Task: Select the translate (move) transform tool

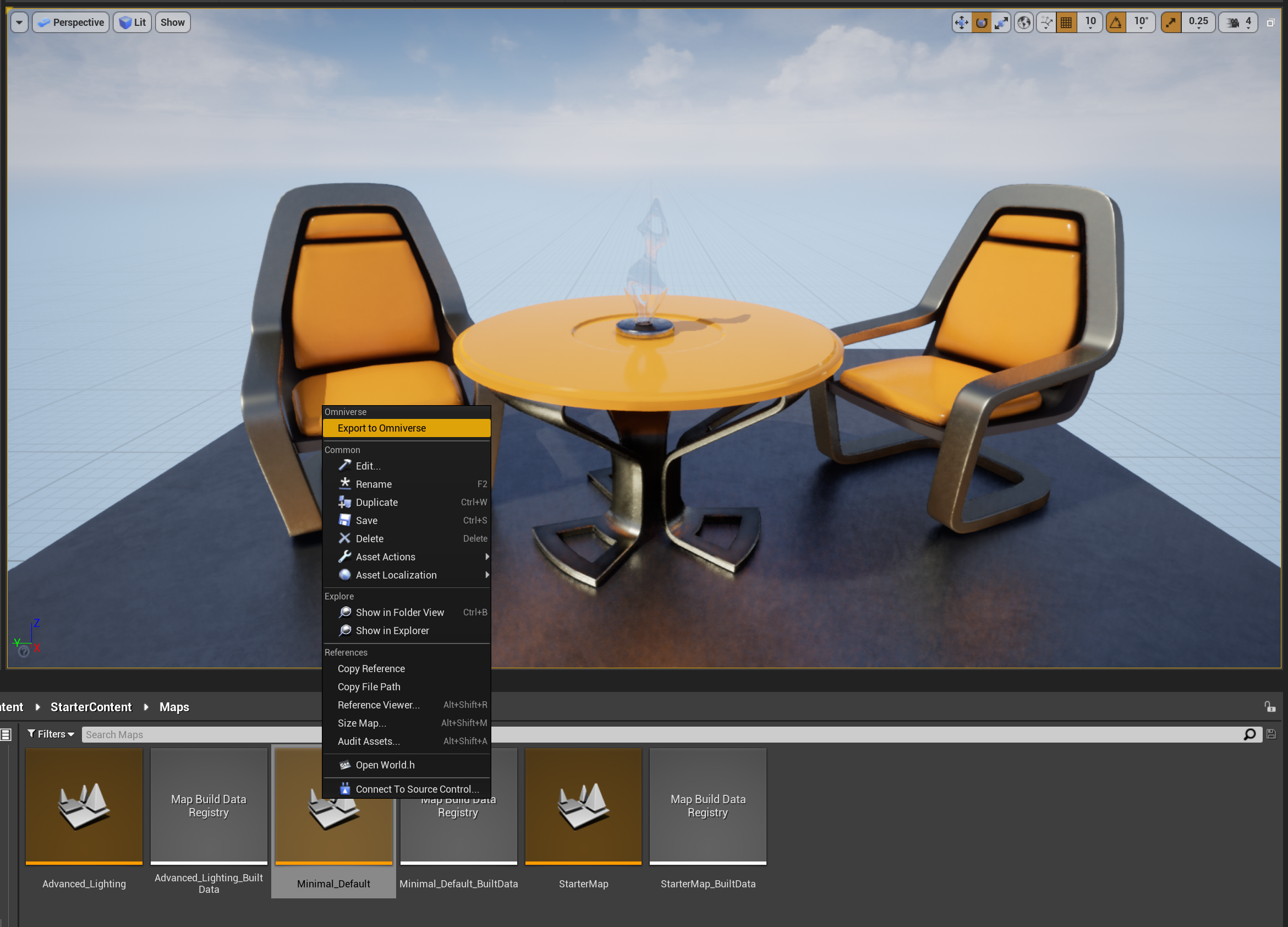Action: pos(961,23)
